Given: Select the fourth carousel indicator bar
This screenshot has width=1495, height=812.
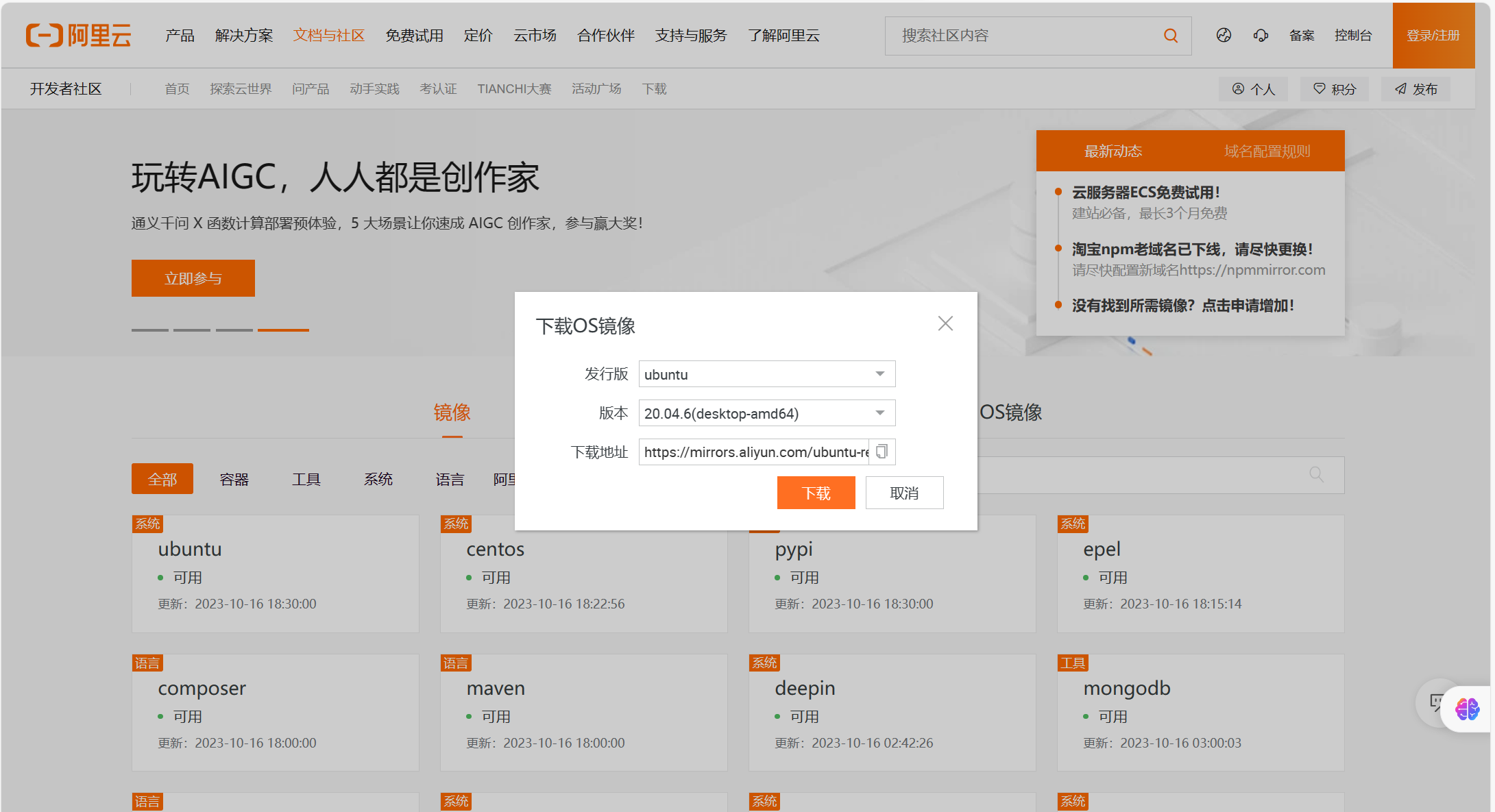Looking at the screenshot, I should pyautogui.click(x=283, y=330).
